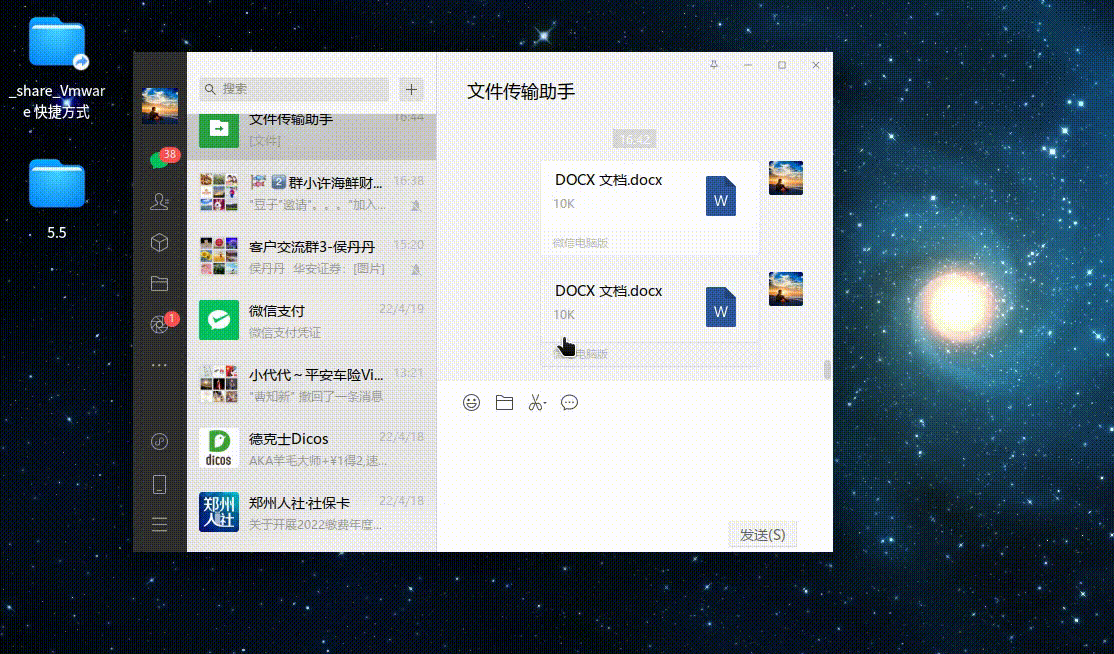1114x654 pixels.
Task: Select the screenshot scissors tool
Action: pos(534,403)
